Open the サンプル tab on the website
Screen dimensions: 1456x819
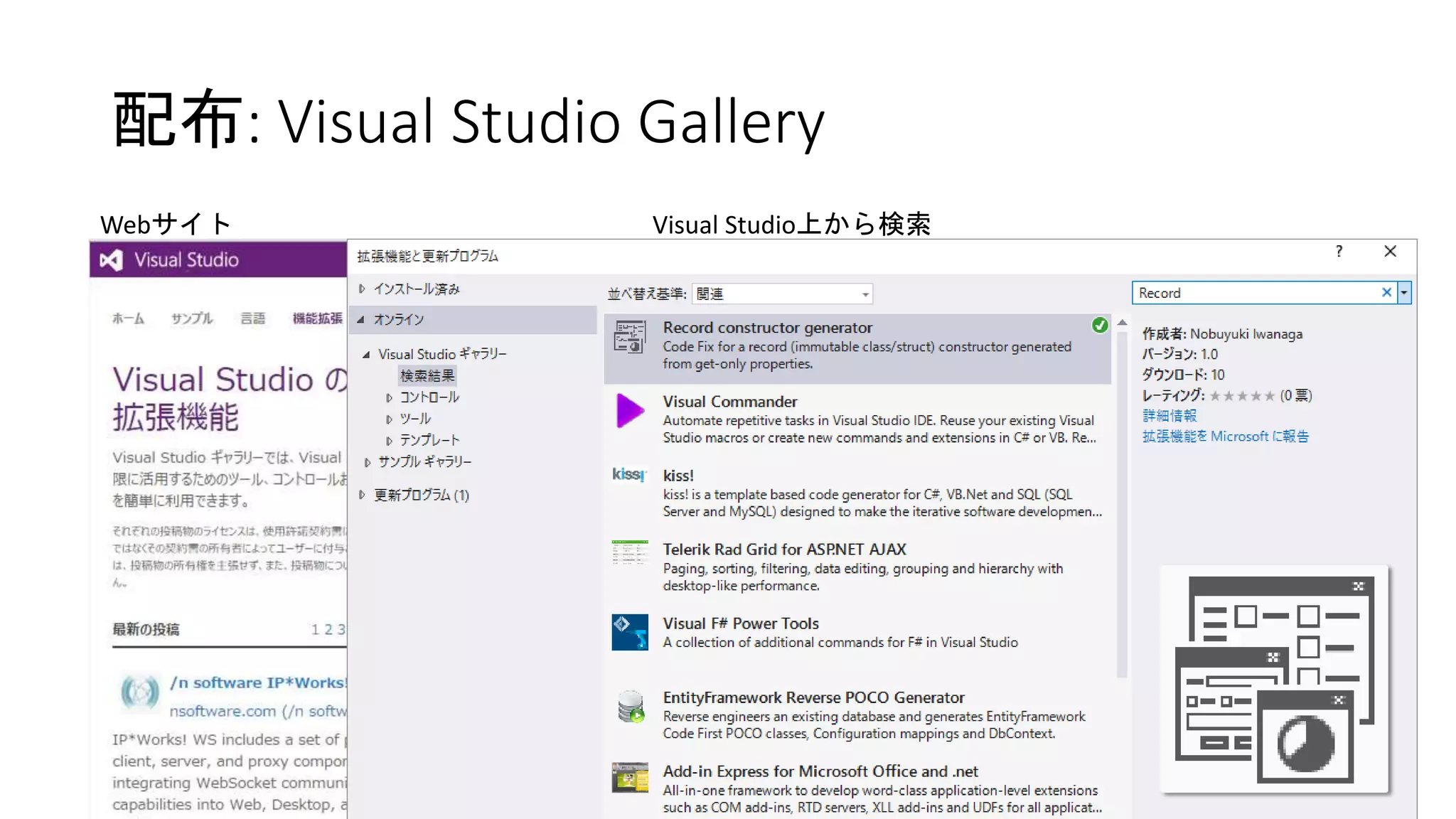[192, 318]
